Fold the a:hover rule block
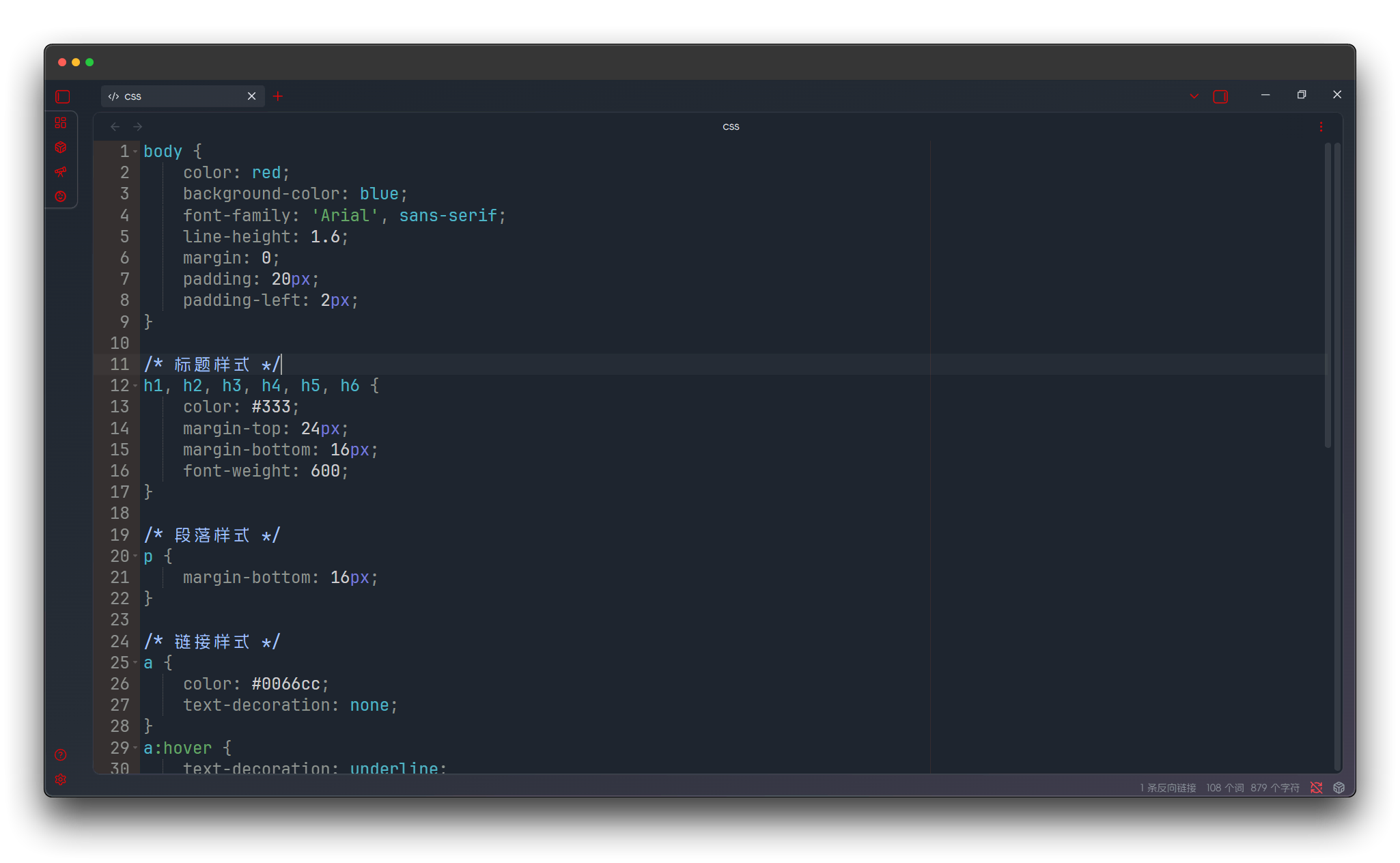The height and width of the screenshot is (863, 1400). click(135, 748)
